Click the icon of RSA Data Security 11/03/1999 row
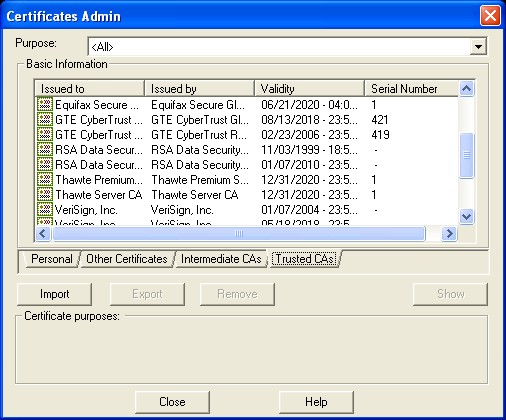506x420 pixels. click(x=45, y=149)
